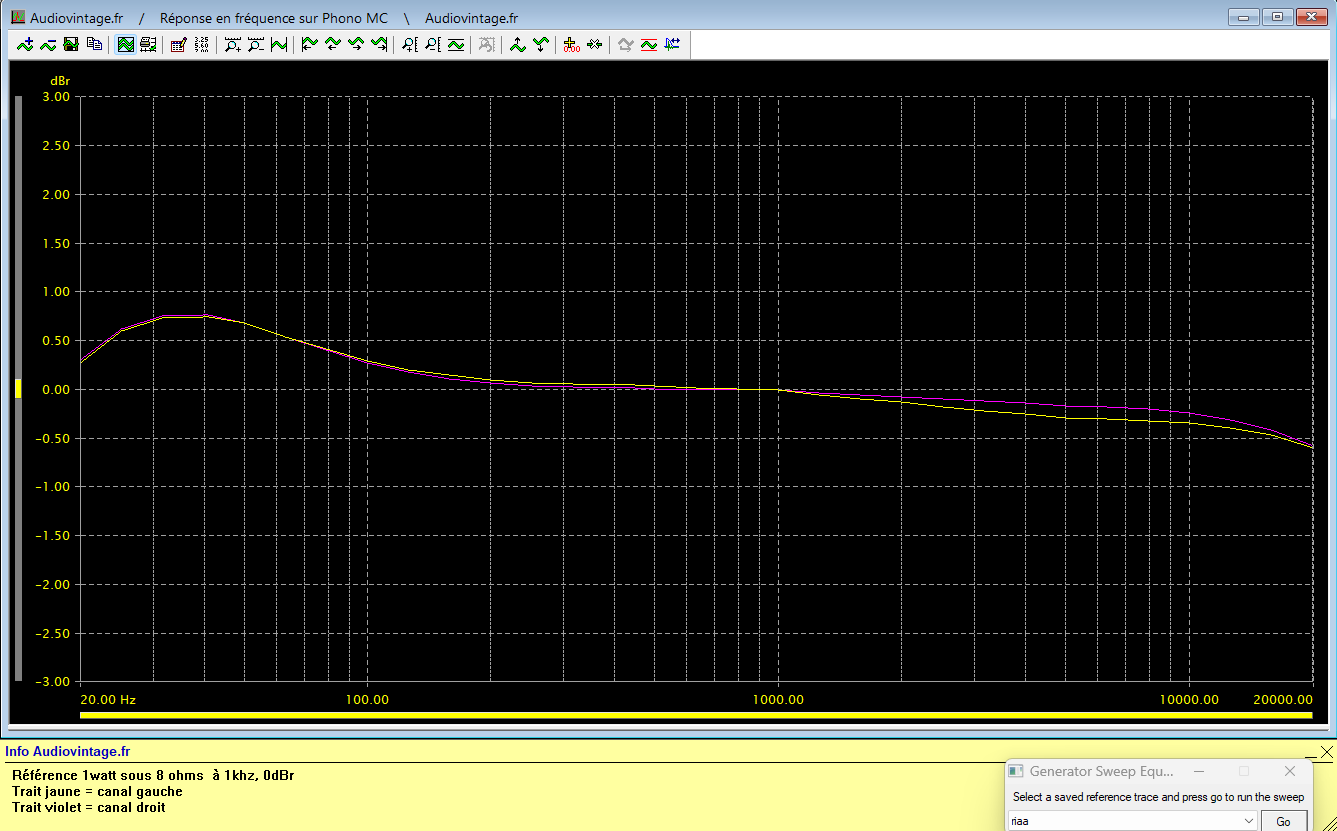Click the remove trace icon with minus sign

pyautogui.click(x=48, y=44)
